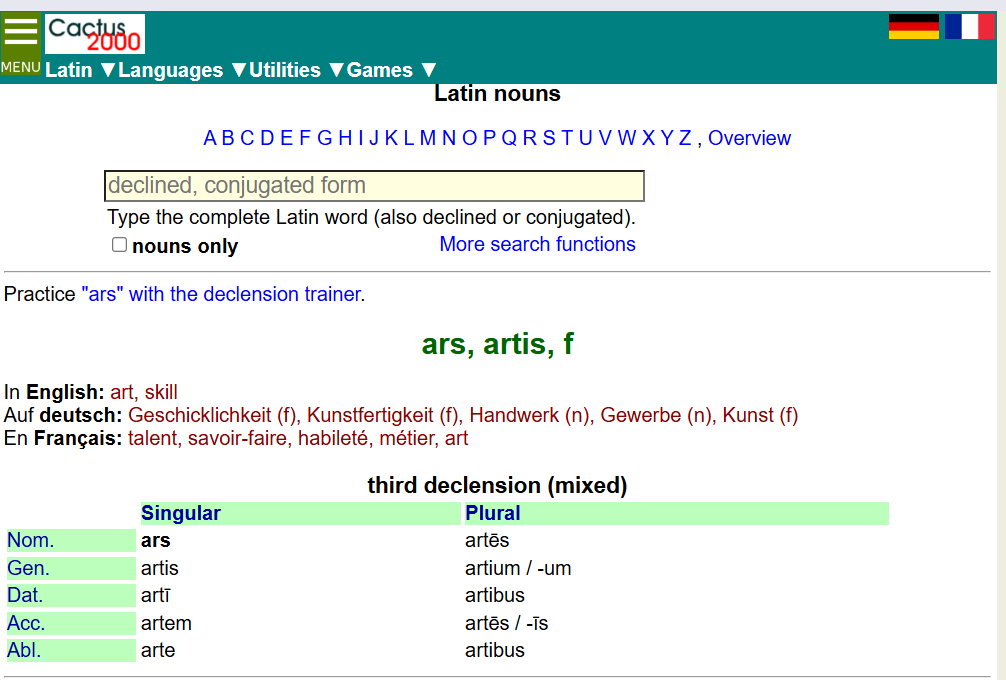
Task: Open the ars declension trainer link
Action: click(x=221, y=294)
